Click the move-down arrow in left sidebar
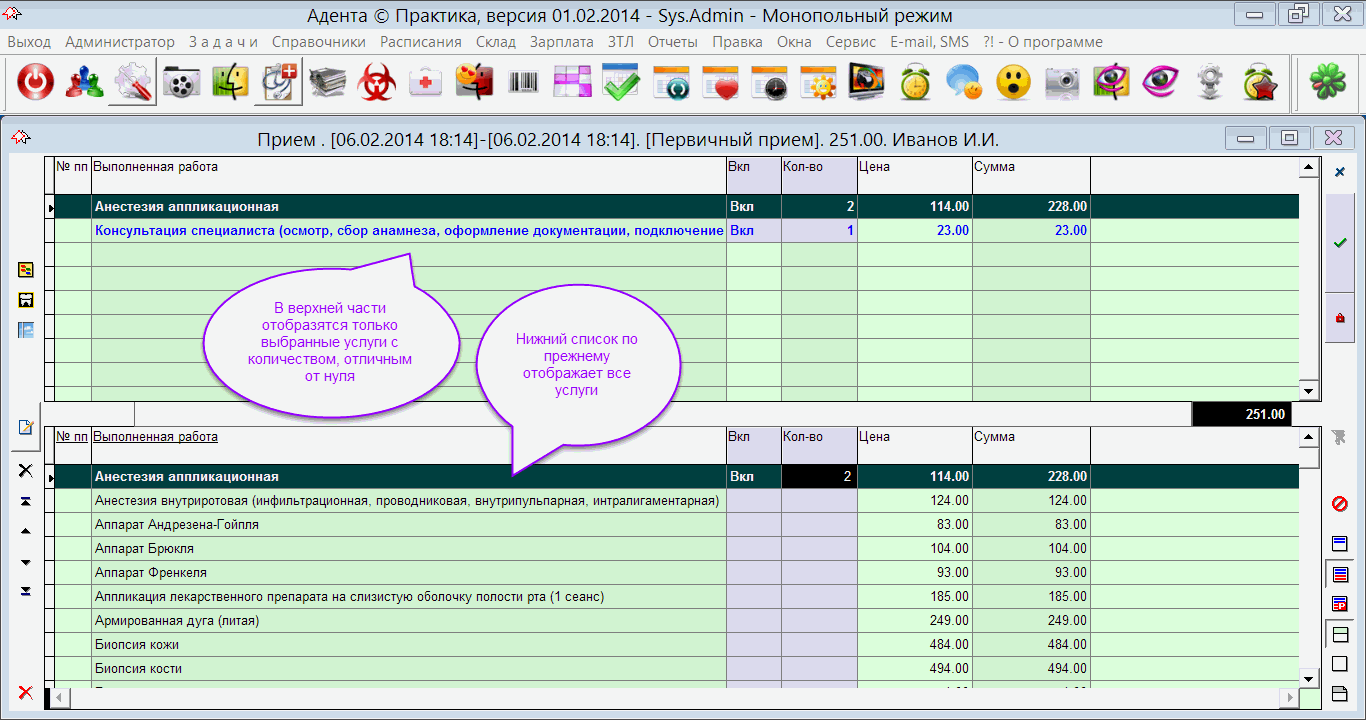 coord(26,562)
